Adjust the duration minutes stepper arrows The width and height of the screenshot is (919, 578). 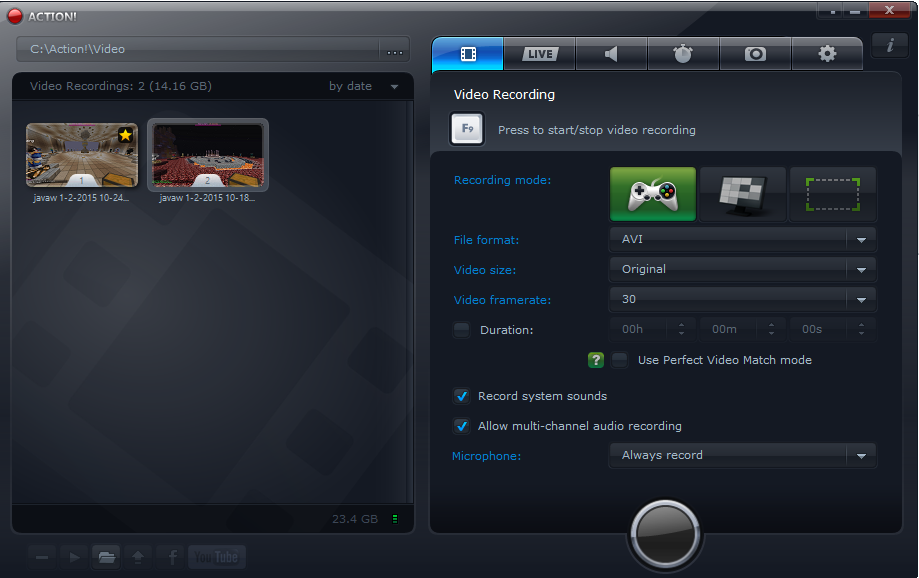click(x=771, y=329)
